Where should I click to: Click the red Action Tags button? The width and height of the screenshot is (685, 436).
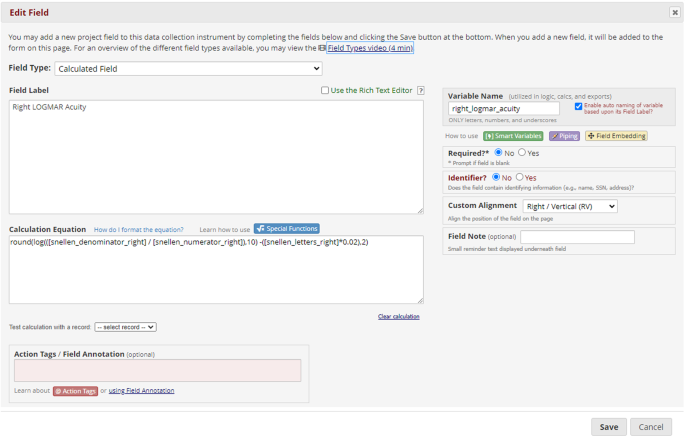[x=76, y=391]
